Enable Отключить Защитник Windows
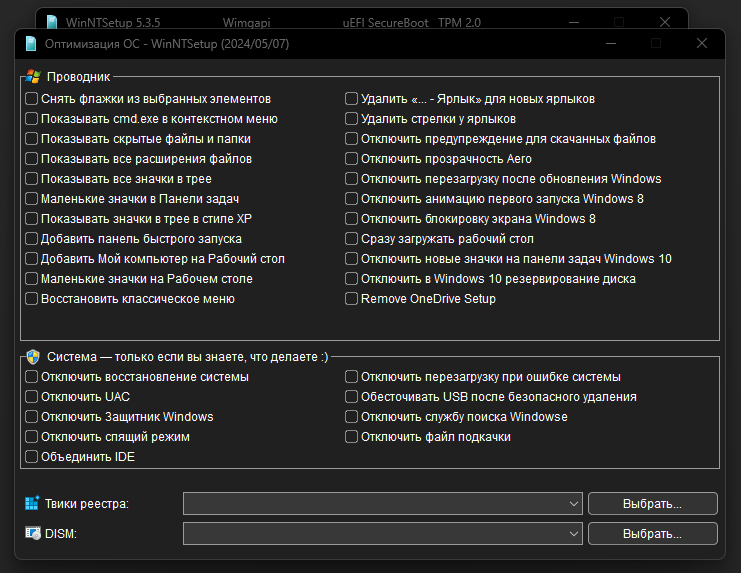This screenshot has width=741, height=573. pos(32,417)
